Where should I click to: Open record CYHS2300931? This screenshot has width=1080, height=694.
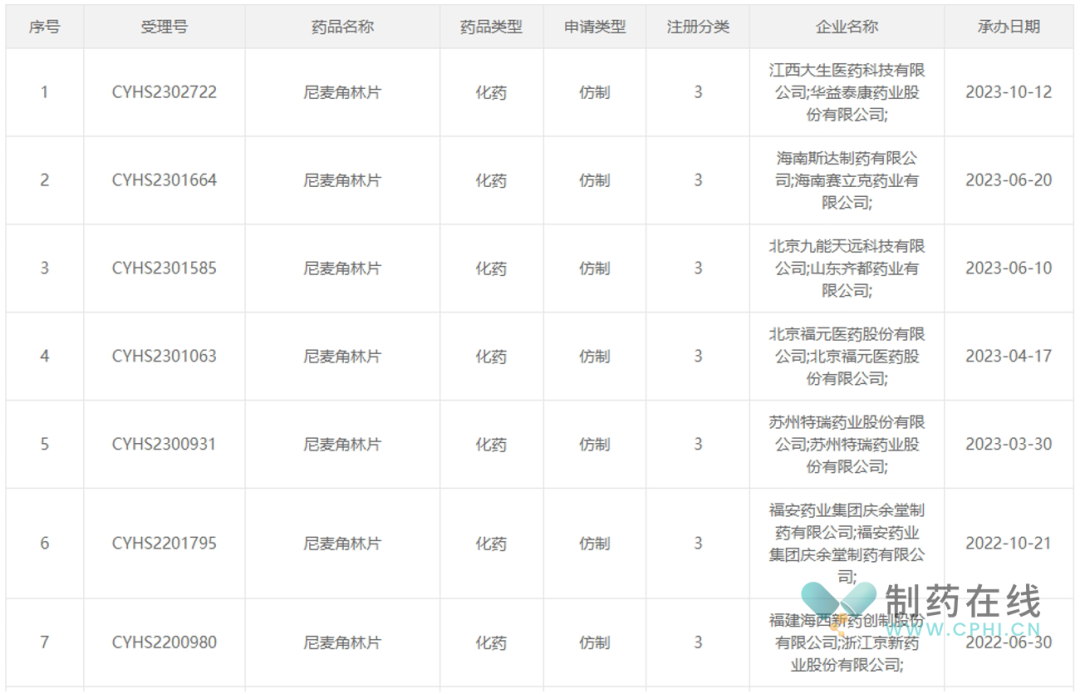(164, 444)
